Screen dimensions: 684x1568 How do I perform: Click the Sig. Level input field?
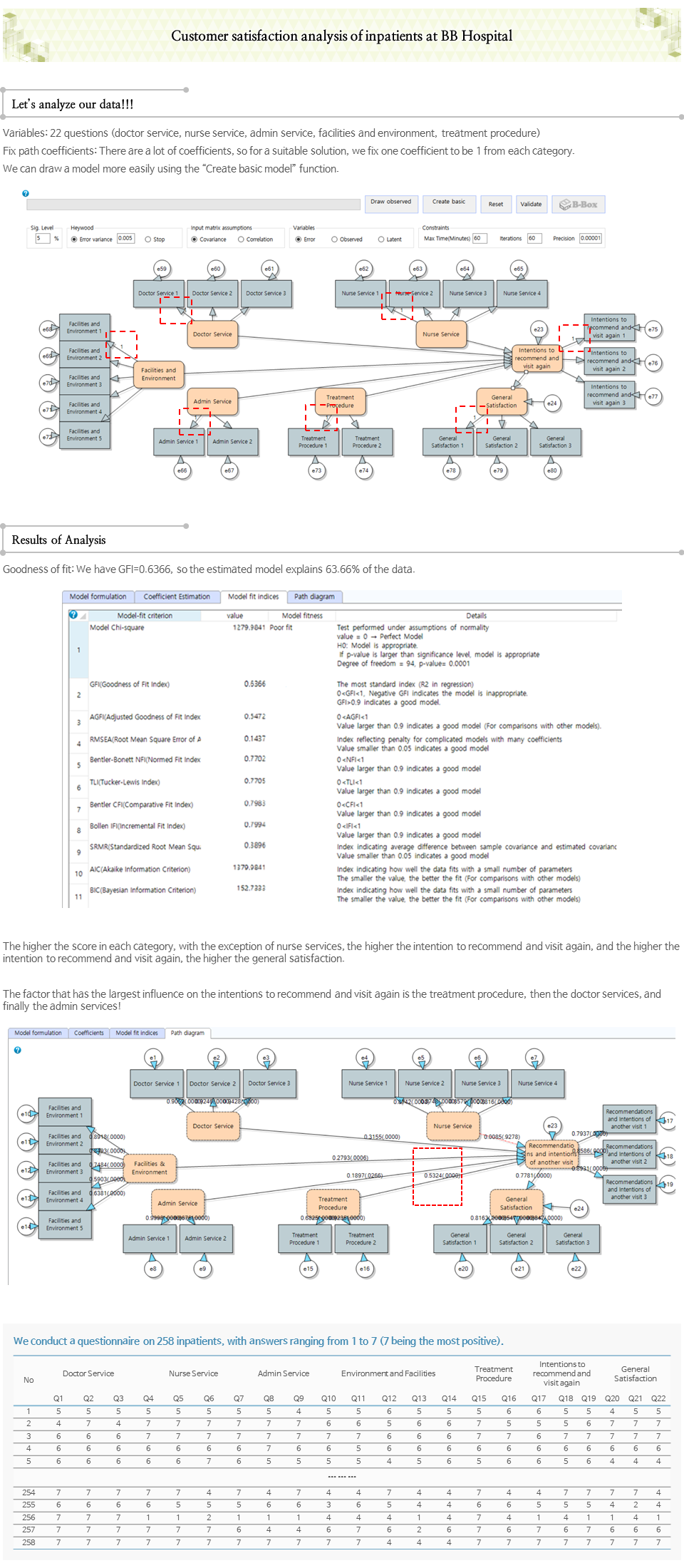coord(43,239)
